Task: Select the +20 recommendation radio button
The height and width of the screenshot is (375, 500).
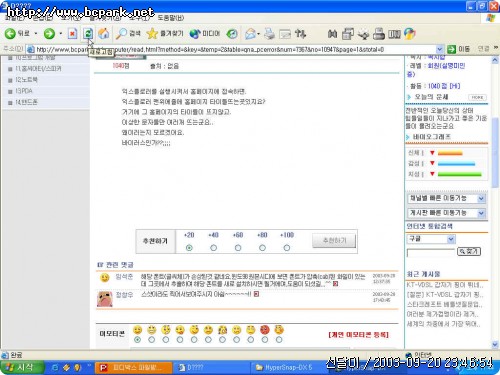Action: pyautogui.click(x=189, y=248)
